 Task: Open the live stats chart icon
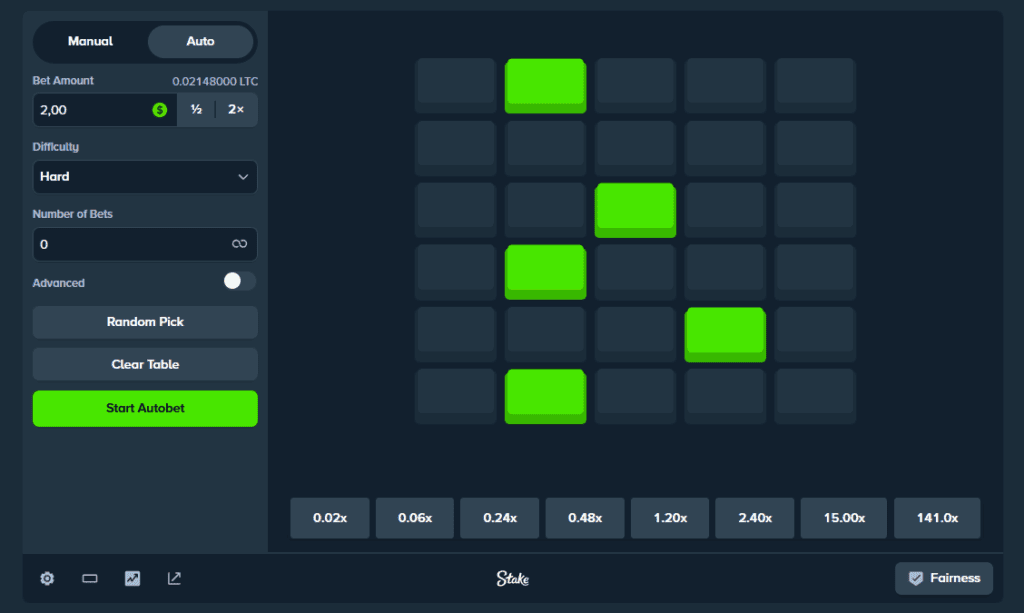click(x=132, y=578)
